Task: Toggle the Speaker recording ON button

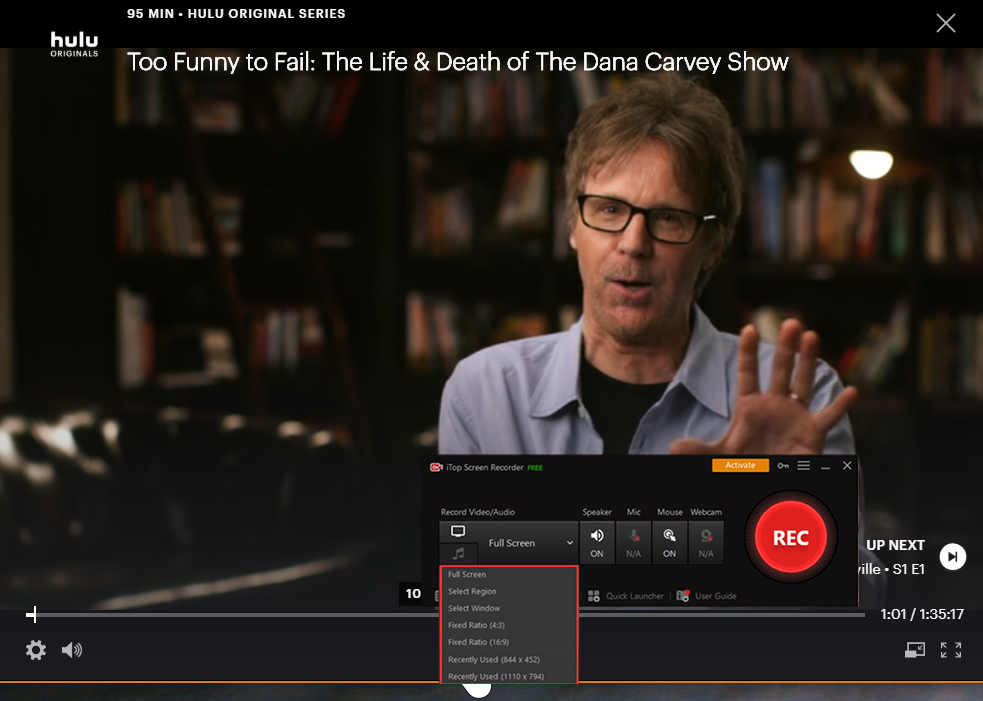Action: click(597, 542)
